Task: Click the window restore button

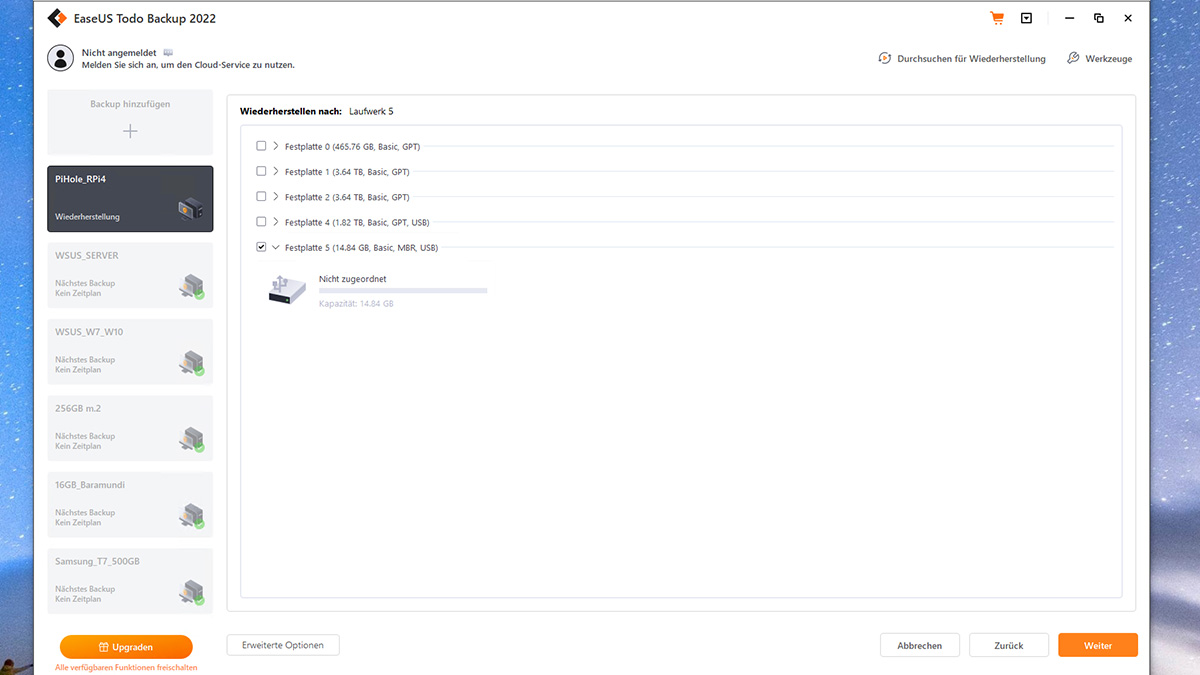Action: click(x=1099, y=18)
